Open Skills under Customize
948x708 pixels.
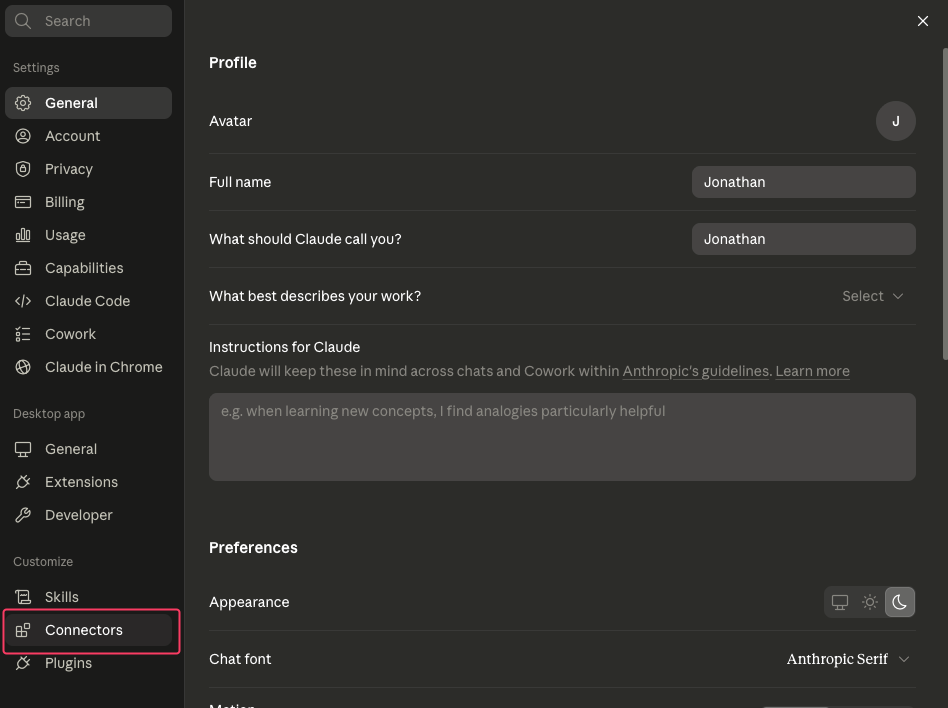88,597
